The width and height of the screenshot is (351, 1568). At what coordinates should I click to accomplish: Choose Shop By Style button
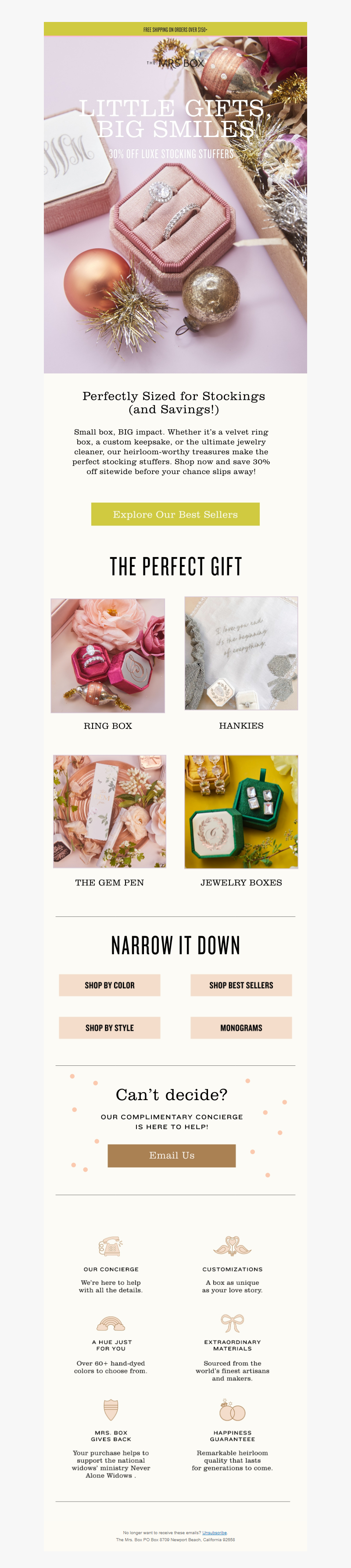click(110, 1028)
